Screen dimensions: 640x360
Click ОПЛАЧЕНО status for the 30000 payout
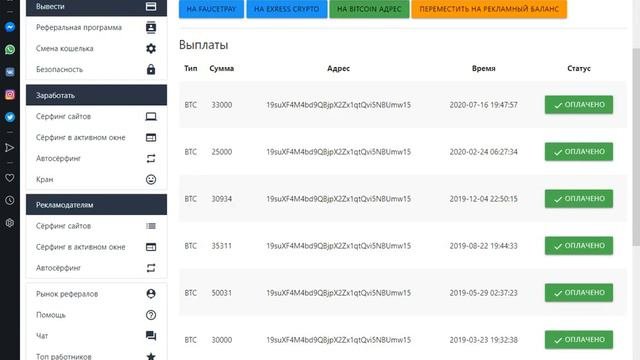pos(579,340)
